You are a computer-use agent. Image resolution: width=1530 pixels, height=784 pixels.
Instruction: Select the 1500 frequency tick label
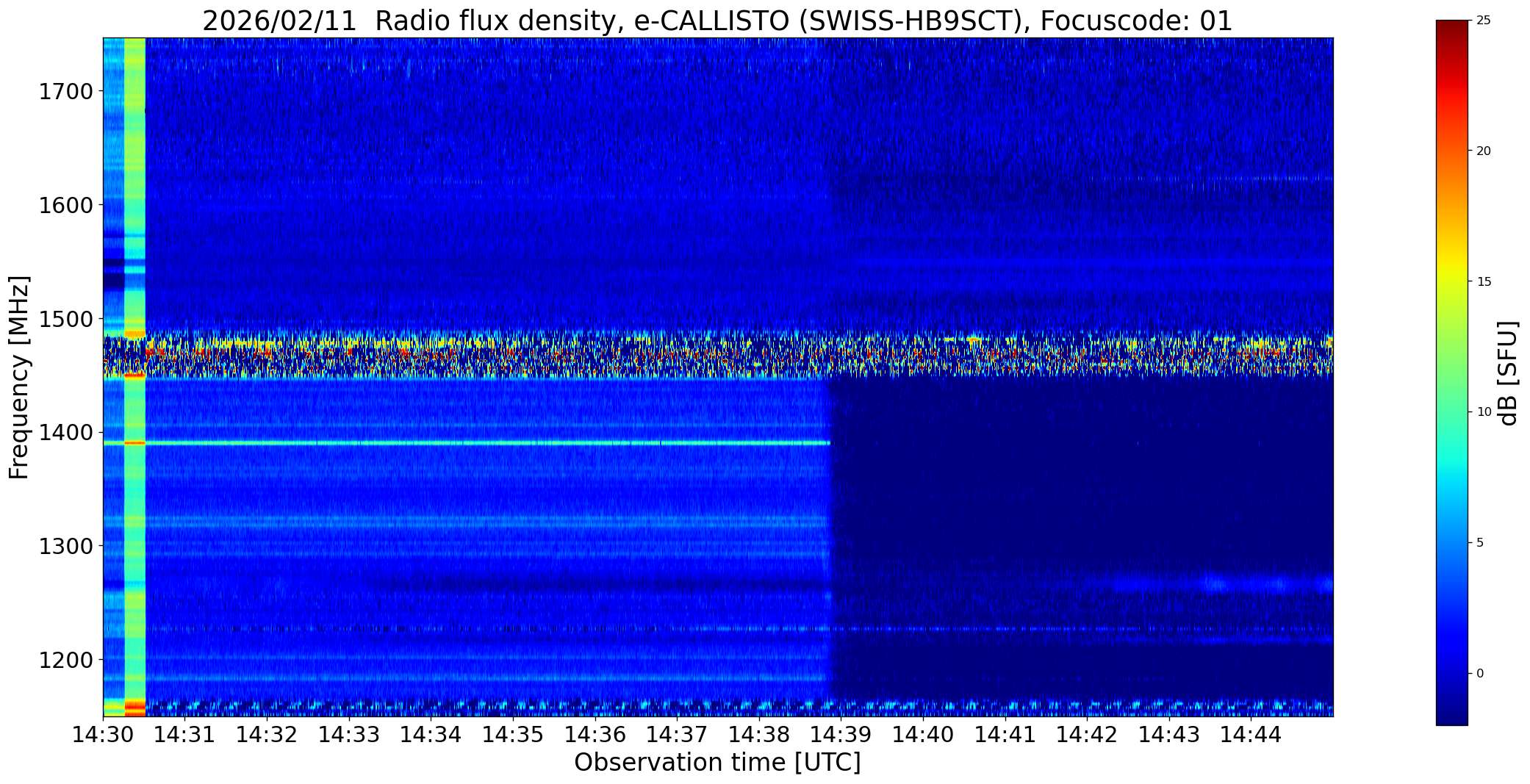[x=65, y=319]
